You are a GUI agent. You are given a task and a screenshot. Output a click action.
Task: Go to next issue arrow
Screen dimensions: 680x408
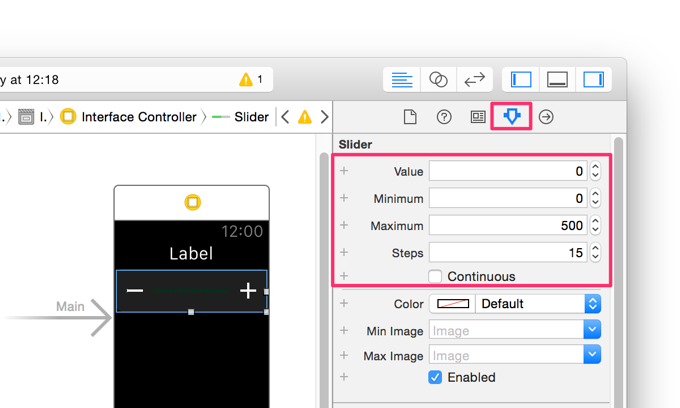[324, 117]
